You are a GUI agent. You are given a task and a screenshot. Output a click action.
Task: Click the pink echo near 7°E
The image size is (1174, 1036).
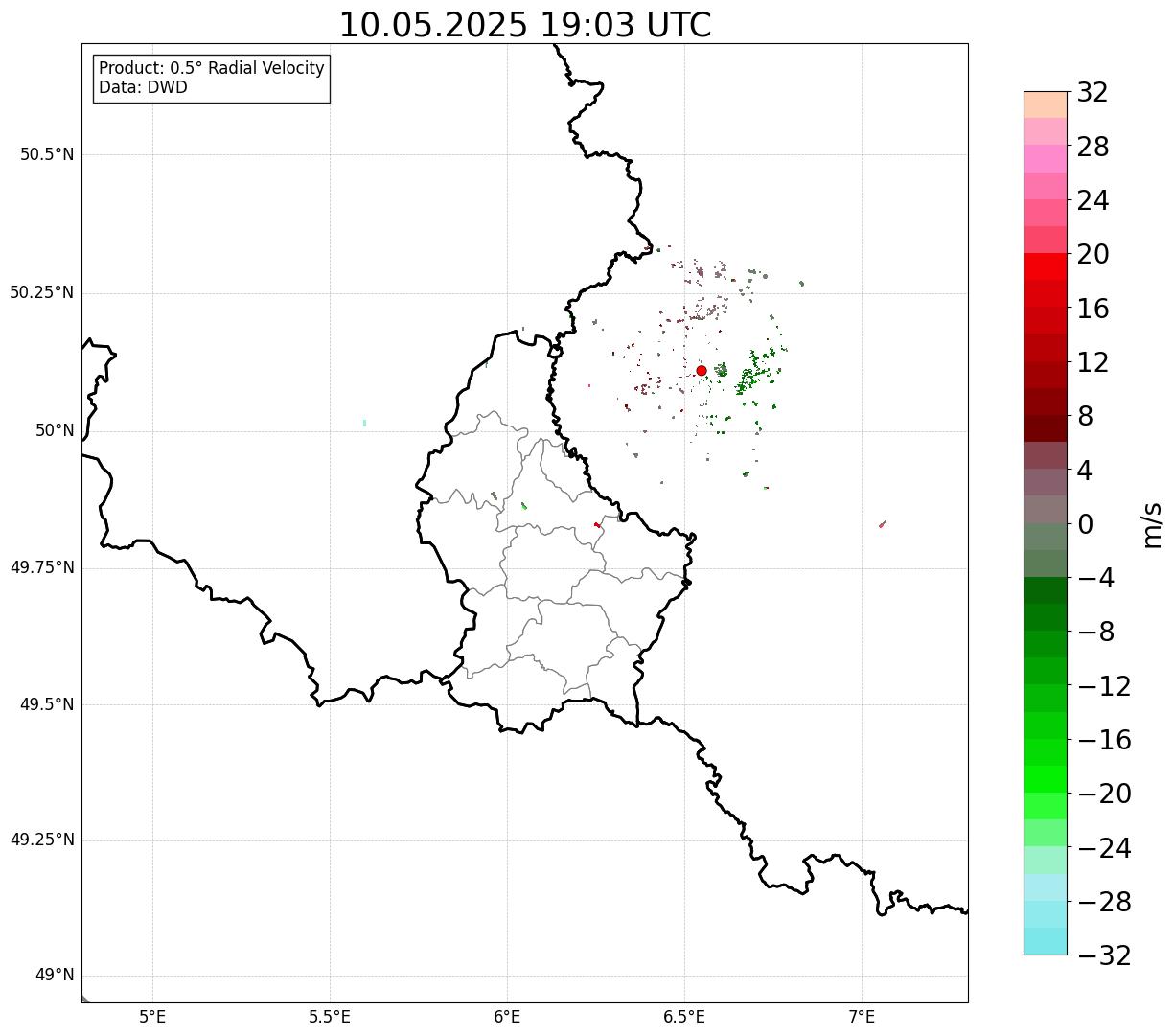(x=883, y=524)
